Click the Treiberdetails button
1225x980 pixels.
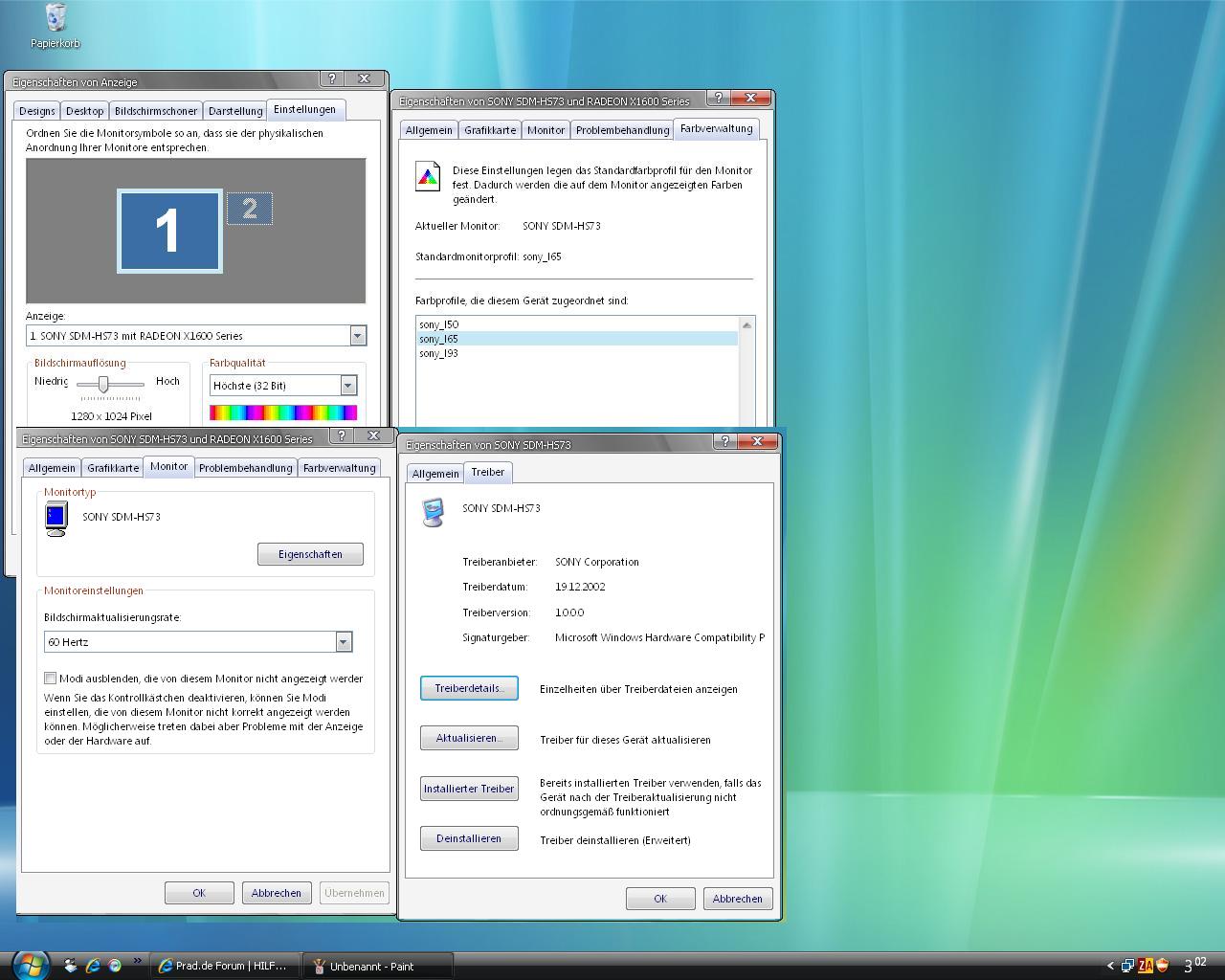point(469,688)
